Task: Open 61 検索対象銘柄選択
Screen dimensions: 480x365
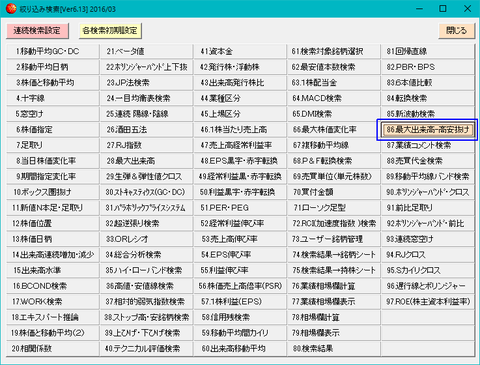Action: 334,51
